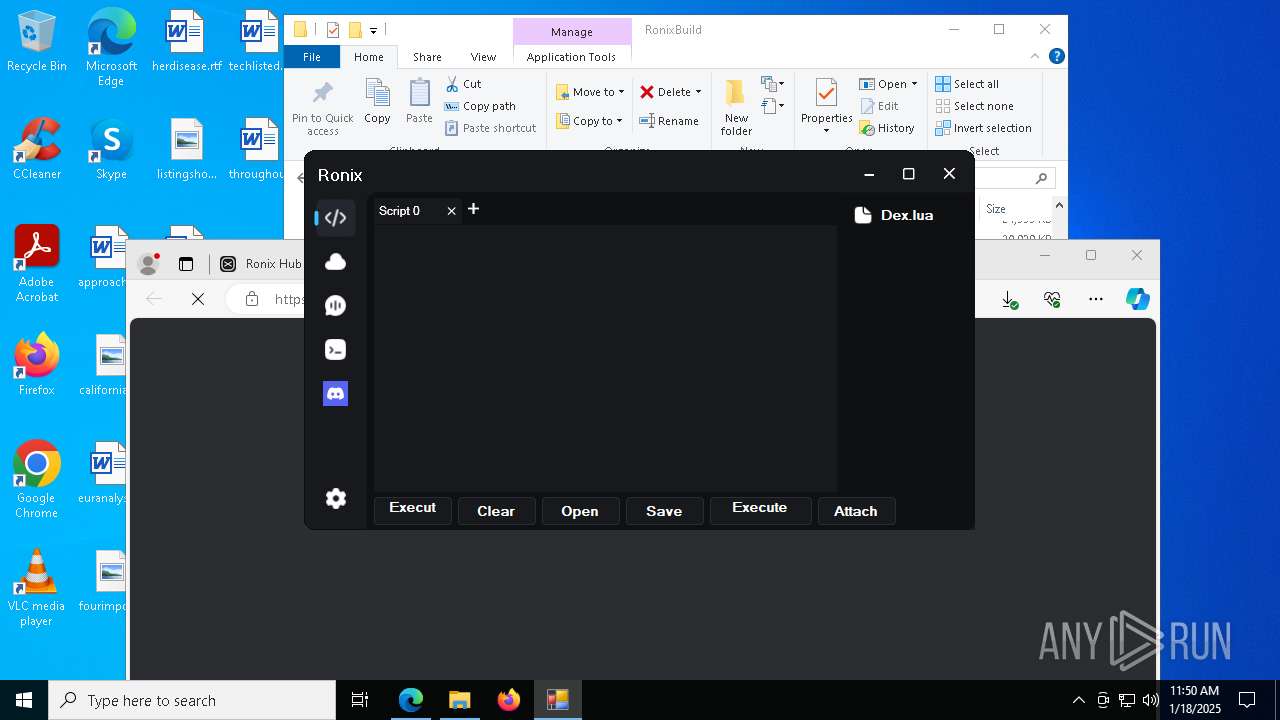This screenshot has width=1280, height=720.
Task: Open Explorer Help question mark icon
Action: [1056, 57]
